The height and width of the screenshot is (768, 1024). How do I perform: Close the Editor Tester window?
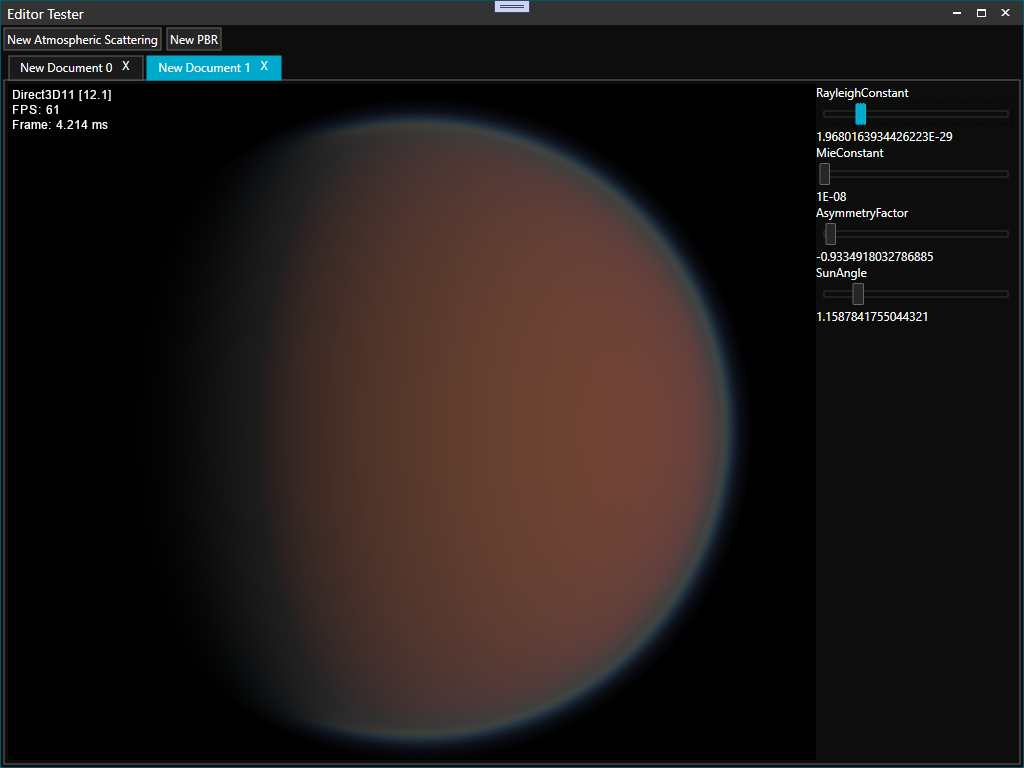(1005, 13)
